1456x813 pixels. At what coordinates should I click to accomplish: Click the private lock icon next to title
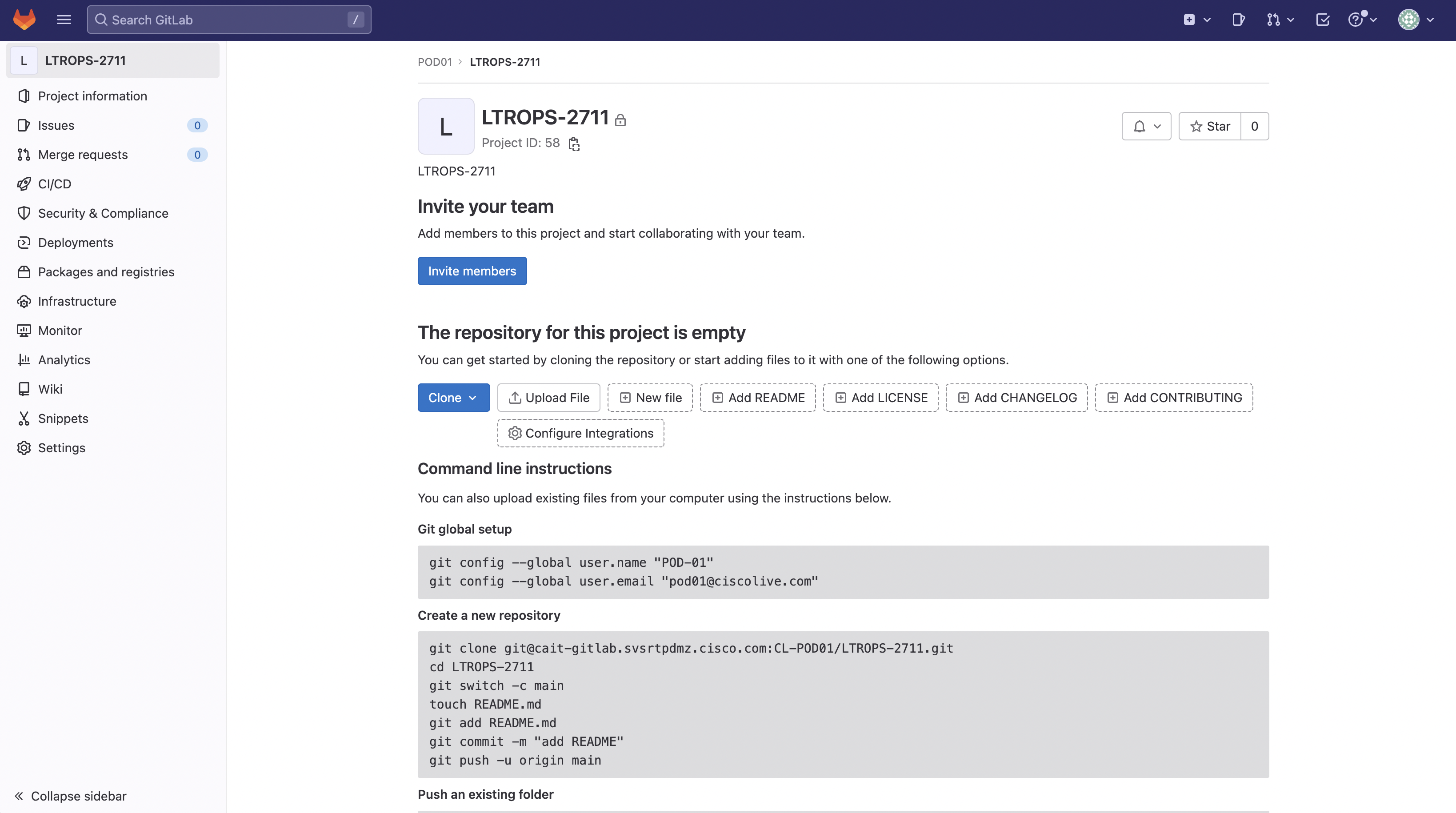point(620,120)
